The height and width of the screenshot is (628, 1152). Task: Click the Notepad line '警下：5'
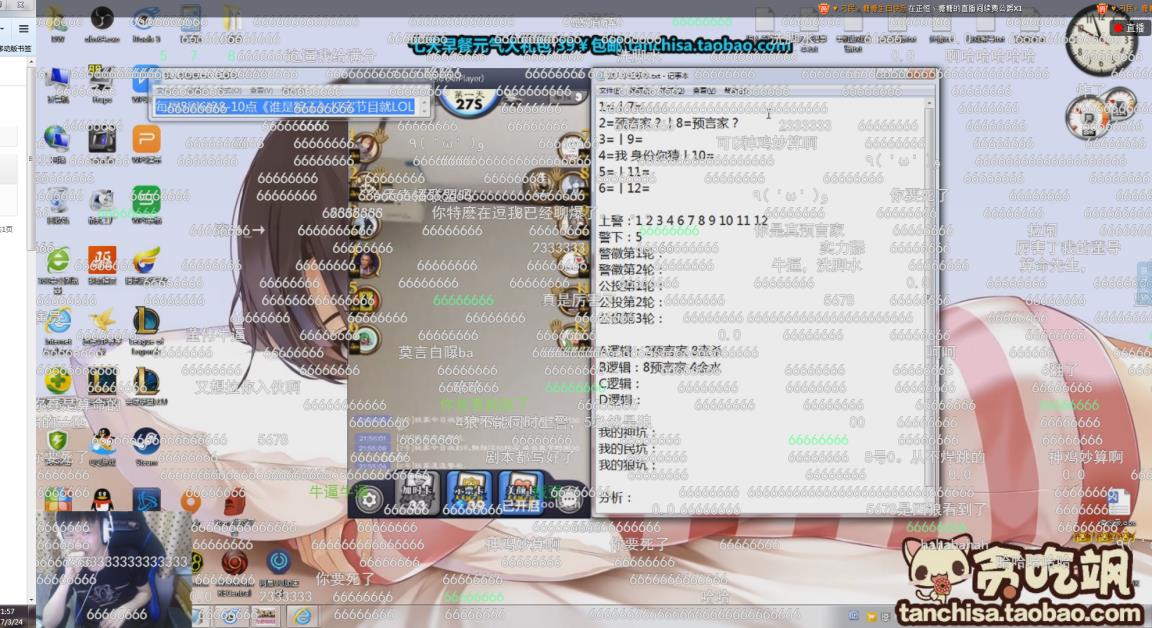[620, 237]
